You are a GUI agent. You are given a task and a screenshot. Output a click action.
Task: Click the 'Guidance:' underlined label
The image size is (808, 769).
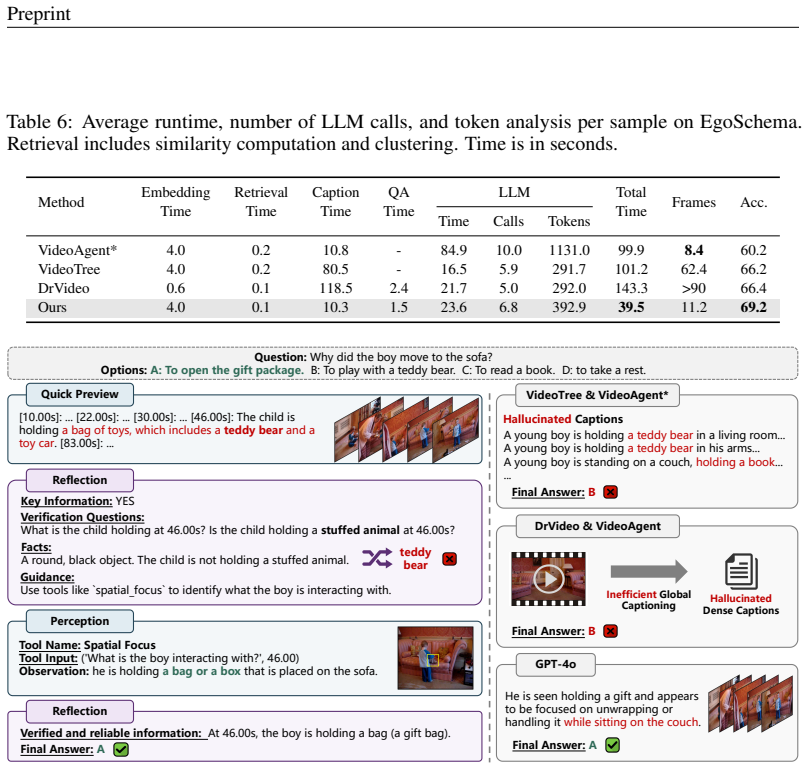tap(47, 577)
